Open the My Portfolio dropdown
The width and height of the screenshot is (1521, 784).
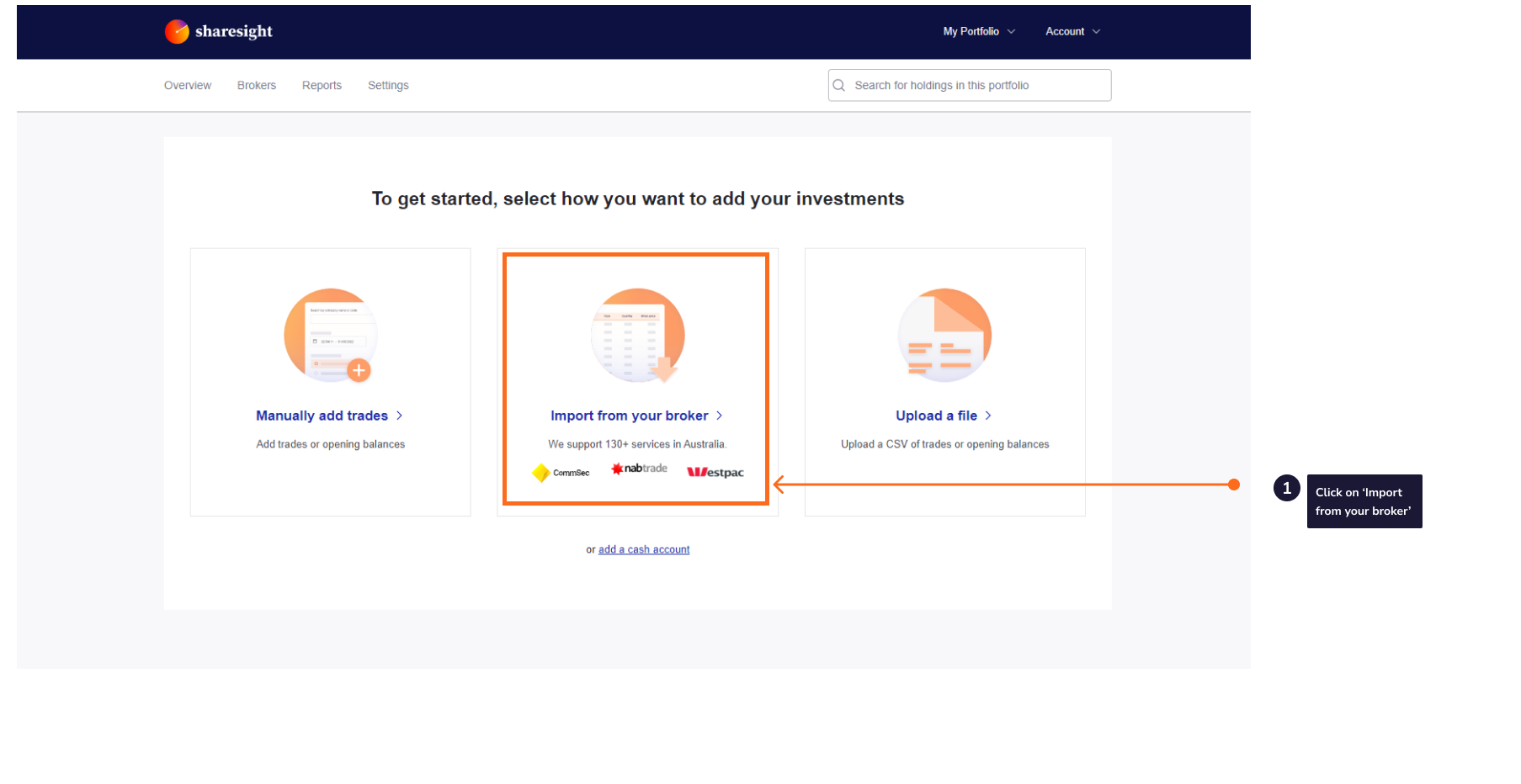click(979, 31)
